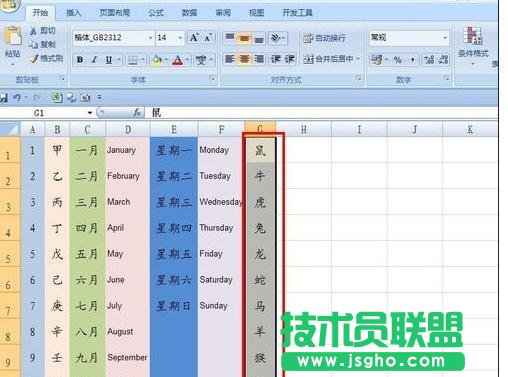508x377 pixels.
Task: Click the cell borders icon
Action: [x=133, y=60]
